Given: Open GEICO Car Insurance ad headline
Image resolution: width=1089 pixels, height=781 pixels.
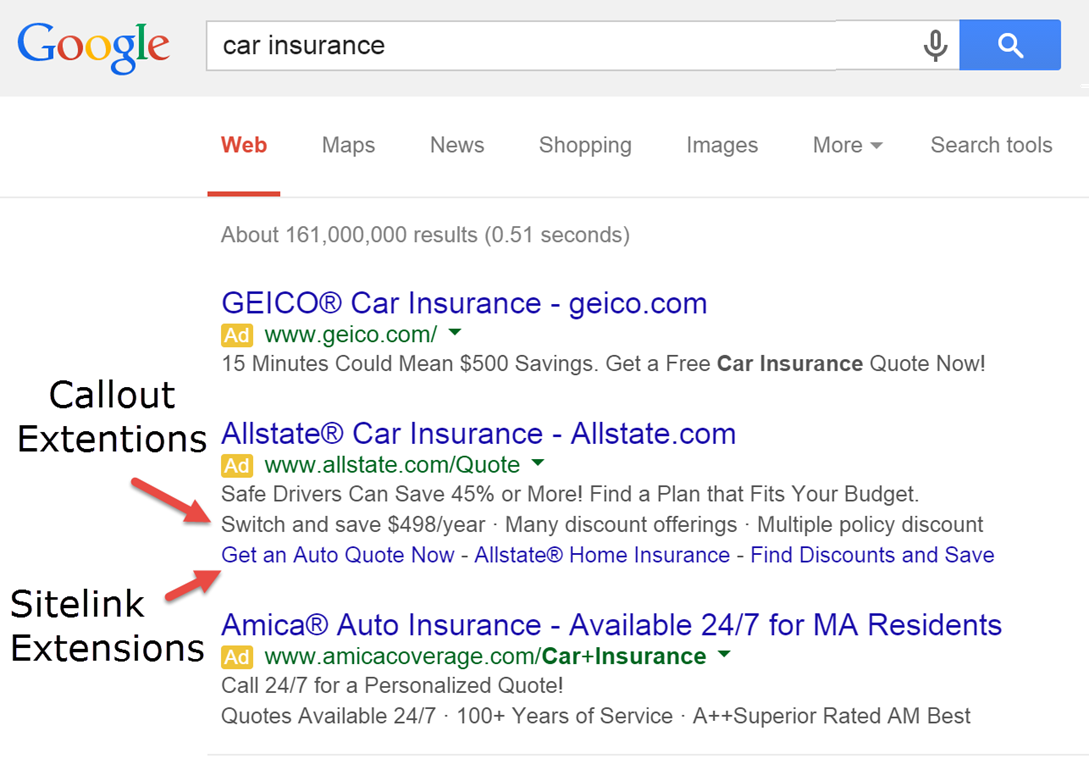Looking at the screenshot, I should tap(464, 303).
